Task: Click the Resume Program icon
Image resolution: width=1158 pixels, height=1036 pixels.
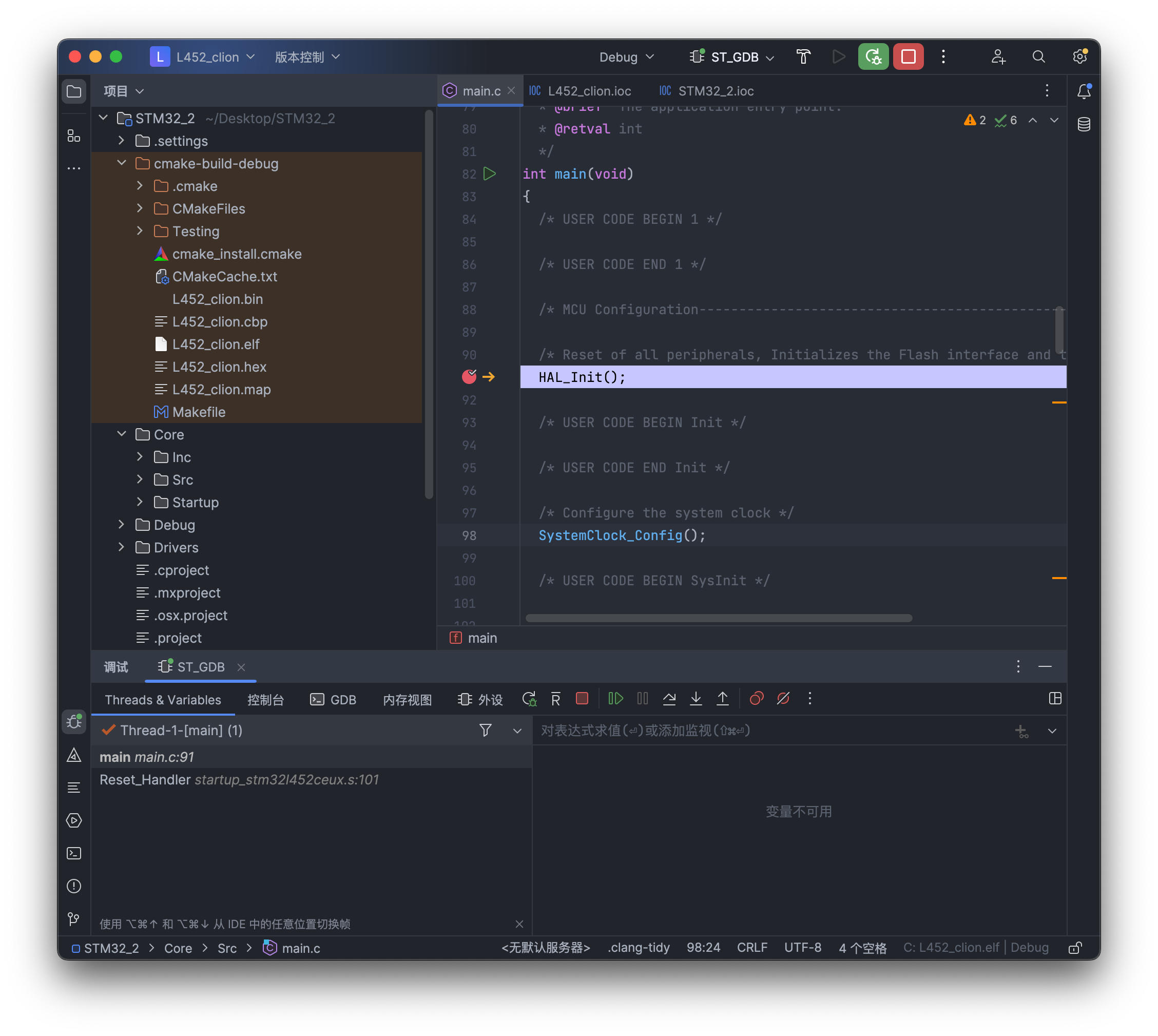Action: click(x=615, y=698)
